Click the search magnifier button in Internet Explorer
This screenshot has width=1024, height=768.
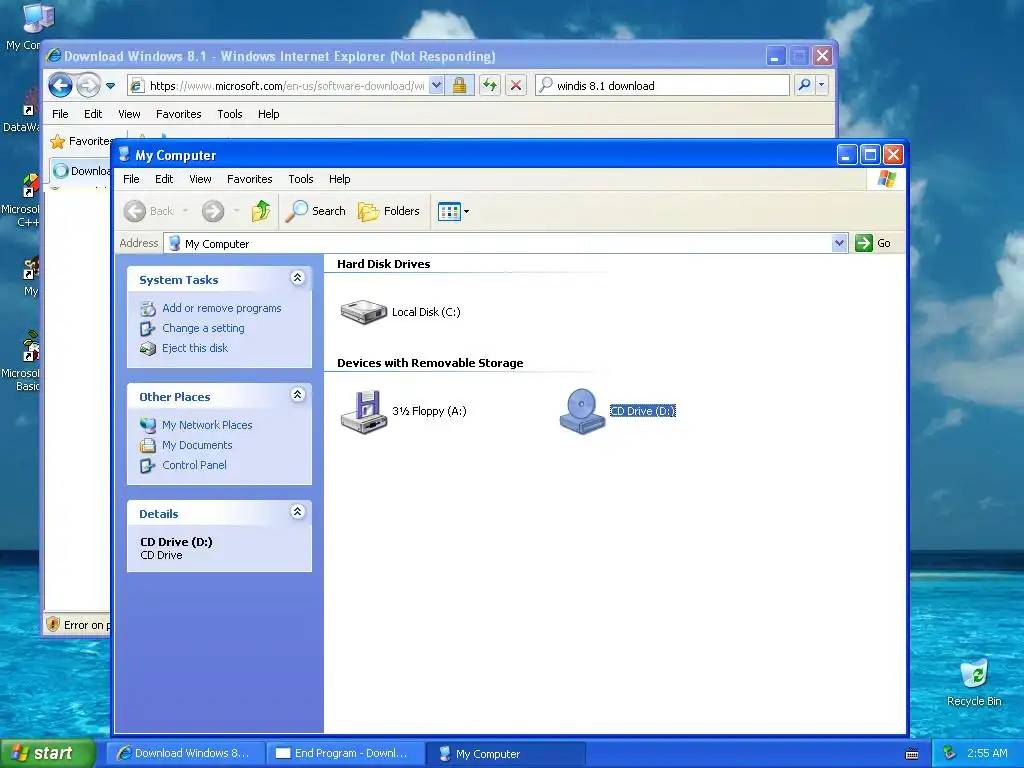pos(805,85)
